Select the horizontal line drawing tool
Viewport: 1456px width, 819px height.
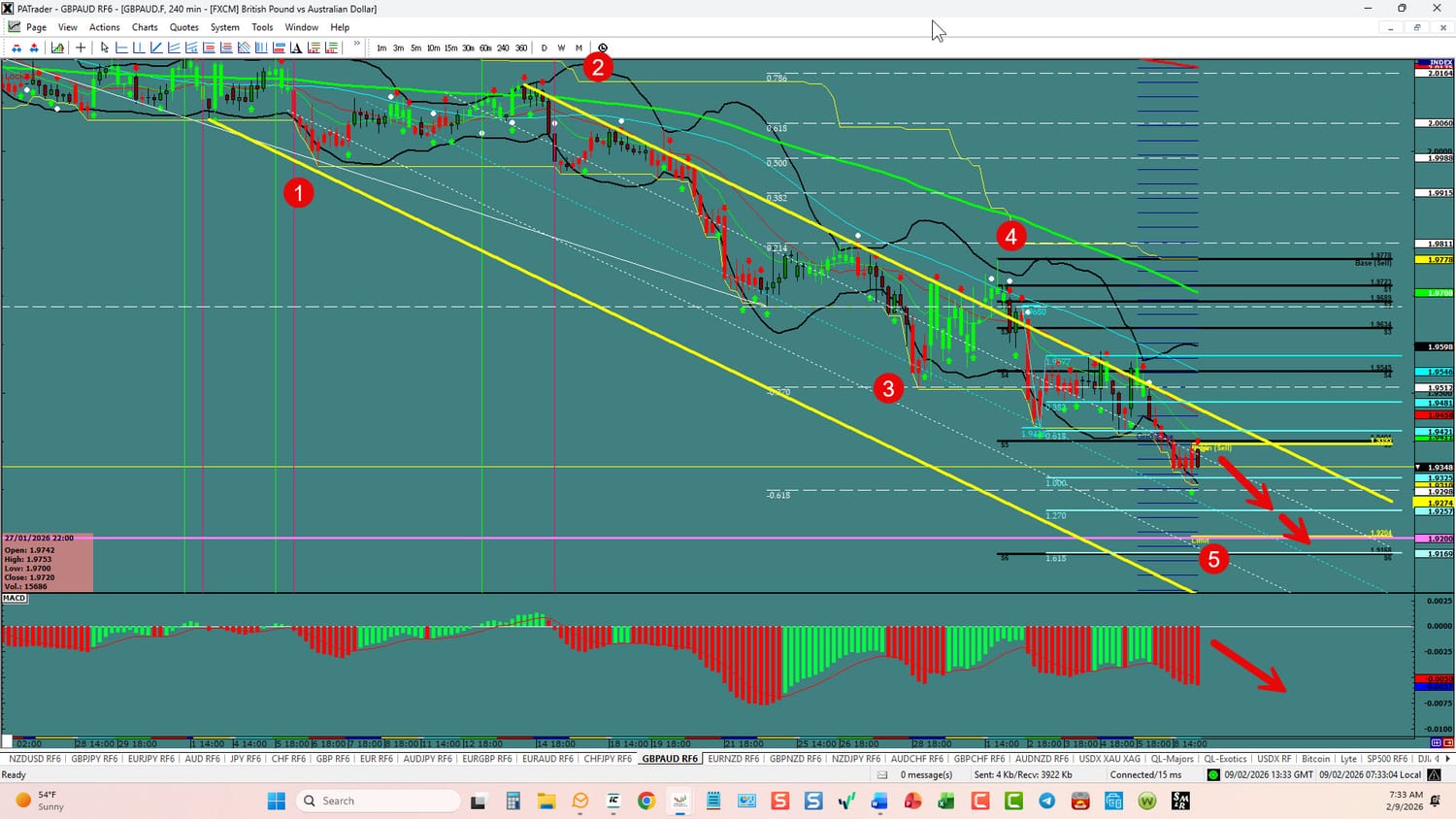pos(121,48)
